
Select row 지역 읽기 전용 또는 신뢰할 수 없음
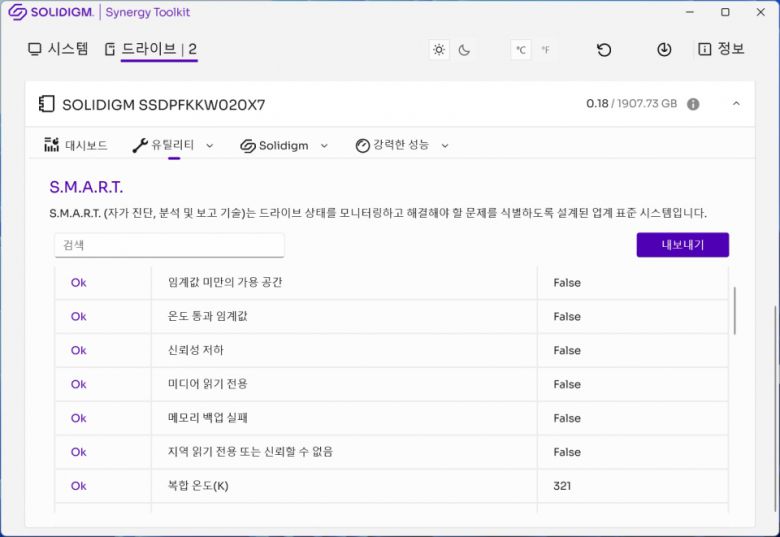[391, 451]
